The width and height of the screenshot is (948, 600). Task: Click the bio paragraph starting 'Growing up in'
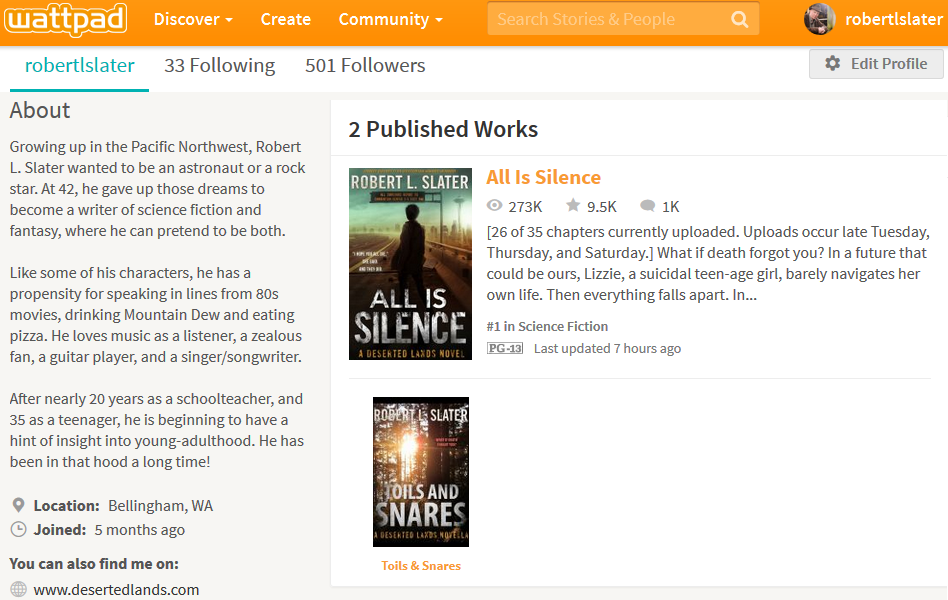(x=158, y=189)
